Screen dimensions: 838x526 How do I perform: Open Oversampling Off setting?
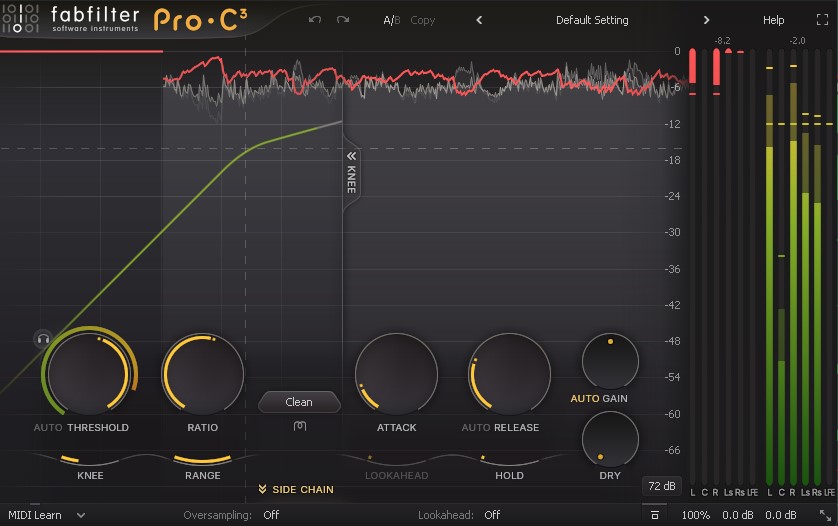(271, 515)
